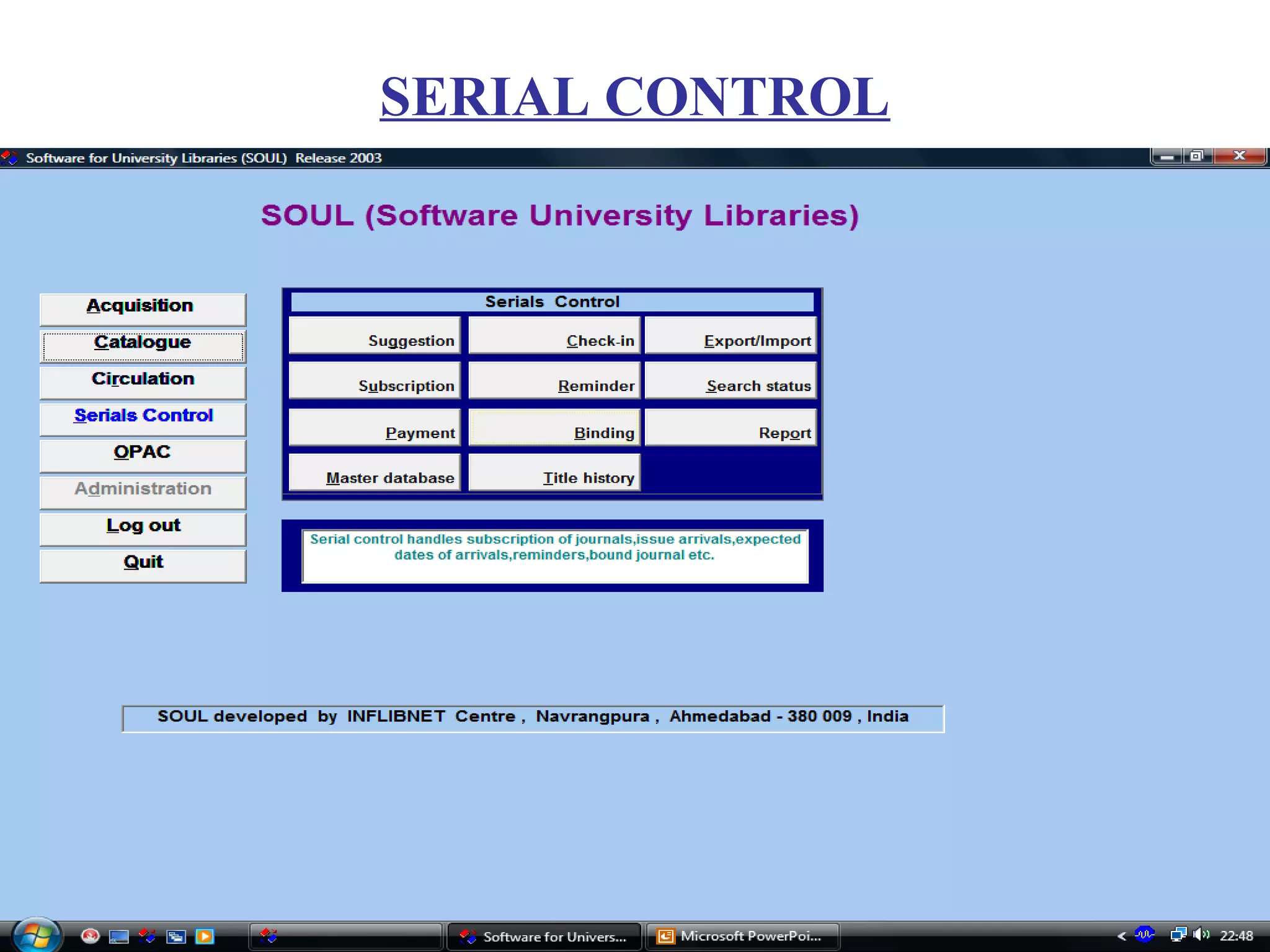
Task: Click the SOUL (Software University Libraries) title
Action: [x=560, y=216]
